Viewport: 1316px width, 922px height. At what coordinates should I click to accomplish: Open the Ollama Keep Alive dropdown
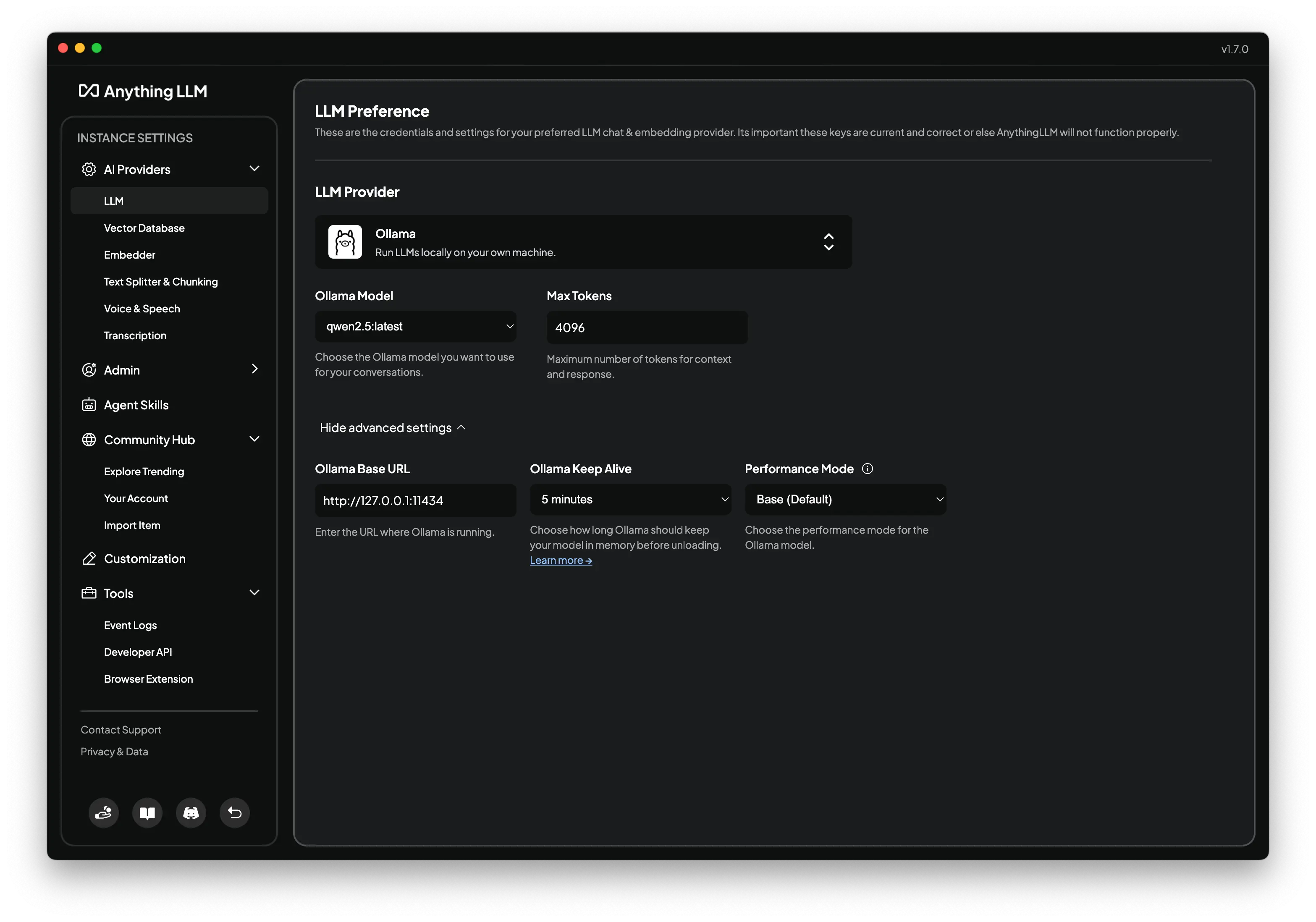630,500
